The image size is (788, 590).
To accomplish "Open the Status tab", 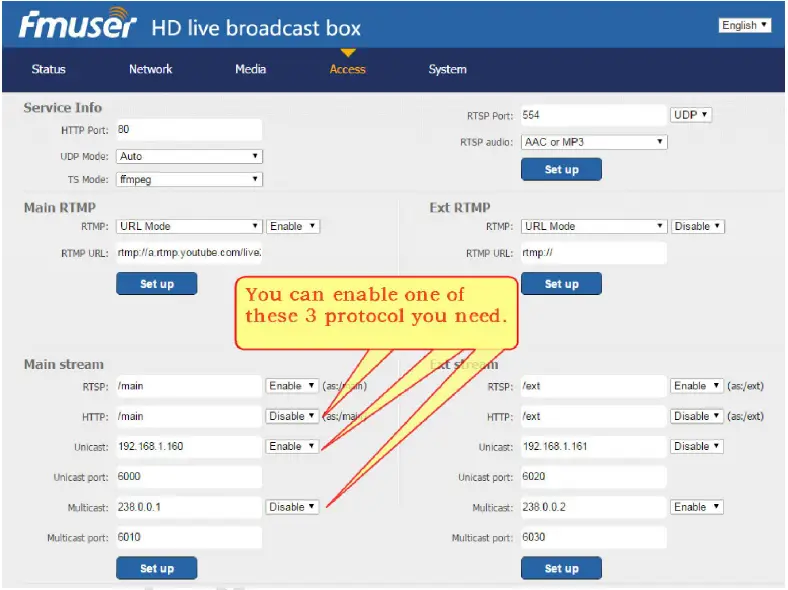I will pos(48,69).
